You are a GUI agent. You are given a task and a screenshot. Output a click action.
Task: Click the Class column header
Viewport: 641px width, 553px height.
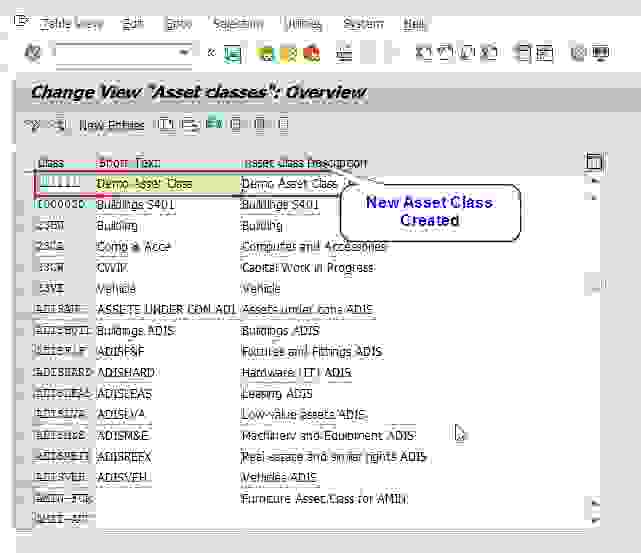tap(51, 162)
